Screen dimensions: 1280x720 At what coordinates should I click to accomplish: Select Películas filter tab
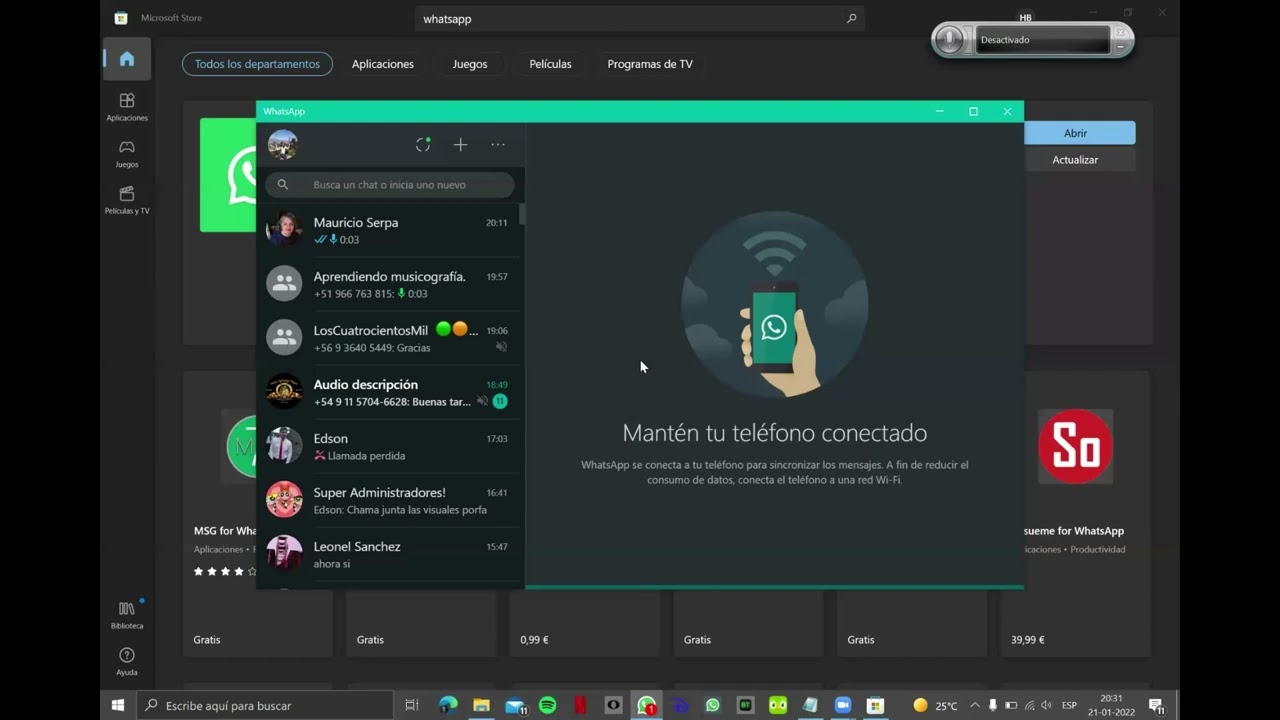click(551, 64)
